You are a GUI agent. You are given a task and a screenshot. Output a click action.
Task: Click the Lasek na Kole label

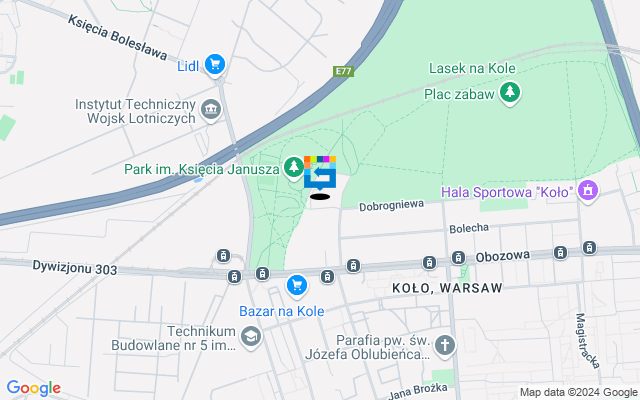pyautogui.click(x=472, y=68)
